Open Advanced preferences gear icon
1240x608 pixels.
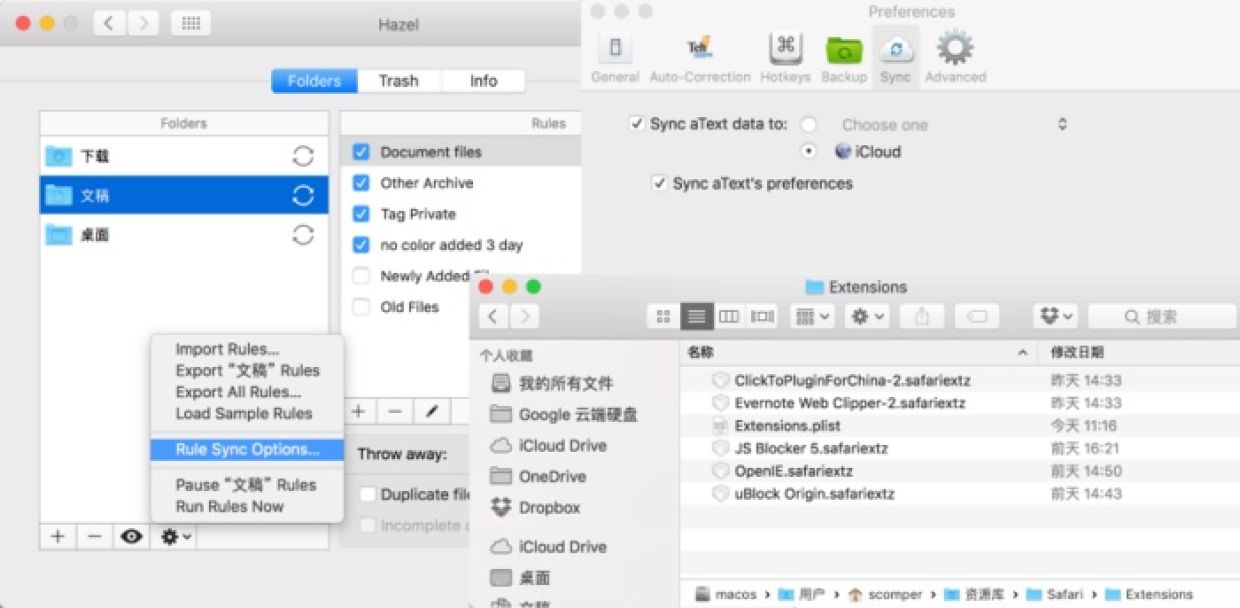[x=955, y=58]
